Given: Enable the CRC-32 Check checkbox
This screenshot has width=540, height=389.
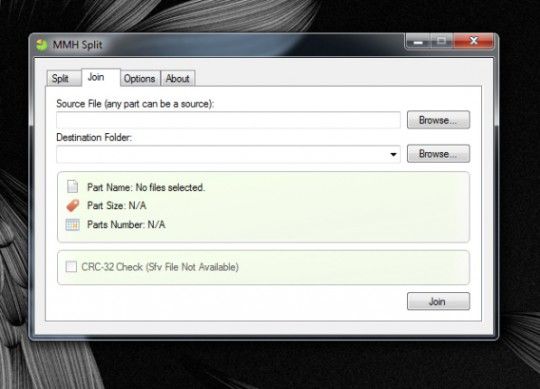Looking at the screenshot, I should [x=71, y=266].
